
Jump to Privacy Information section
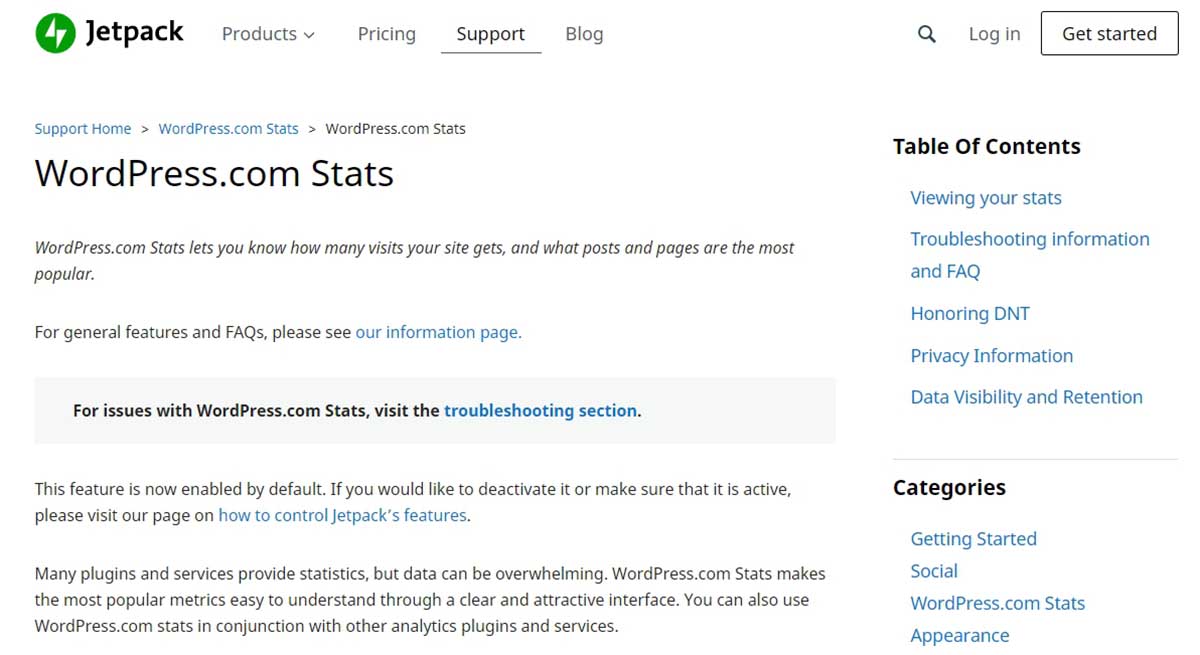coord(991,356)
